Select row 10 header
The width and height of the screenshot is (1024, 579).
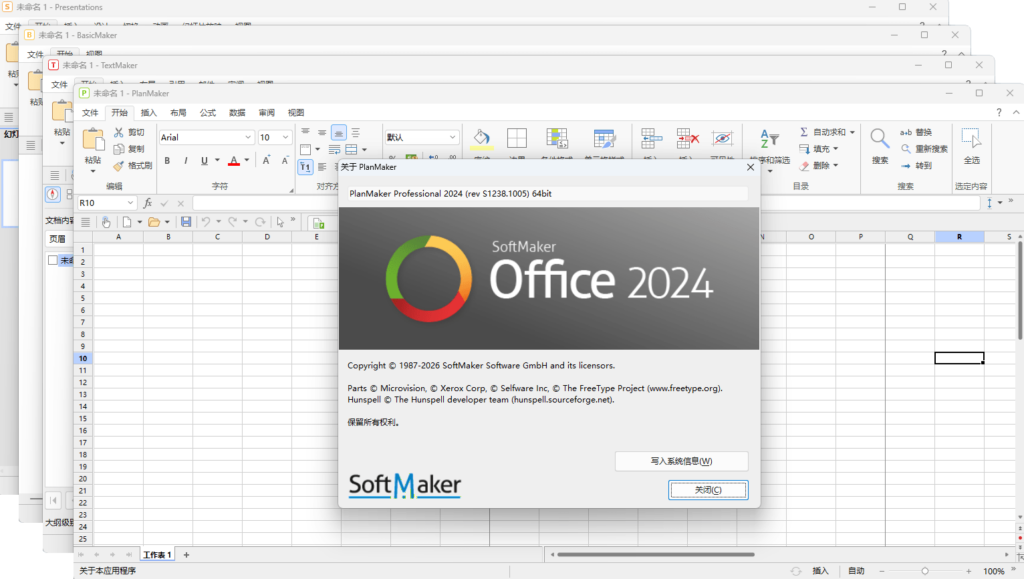[x=83, y=358]
